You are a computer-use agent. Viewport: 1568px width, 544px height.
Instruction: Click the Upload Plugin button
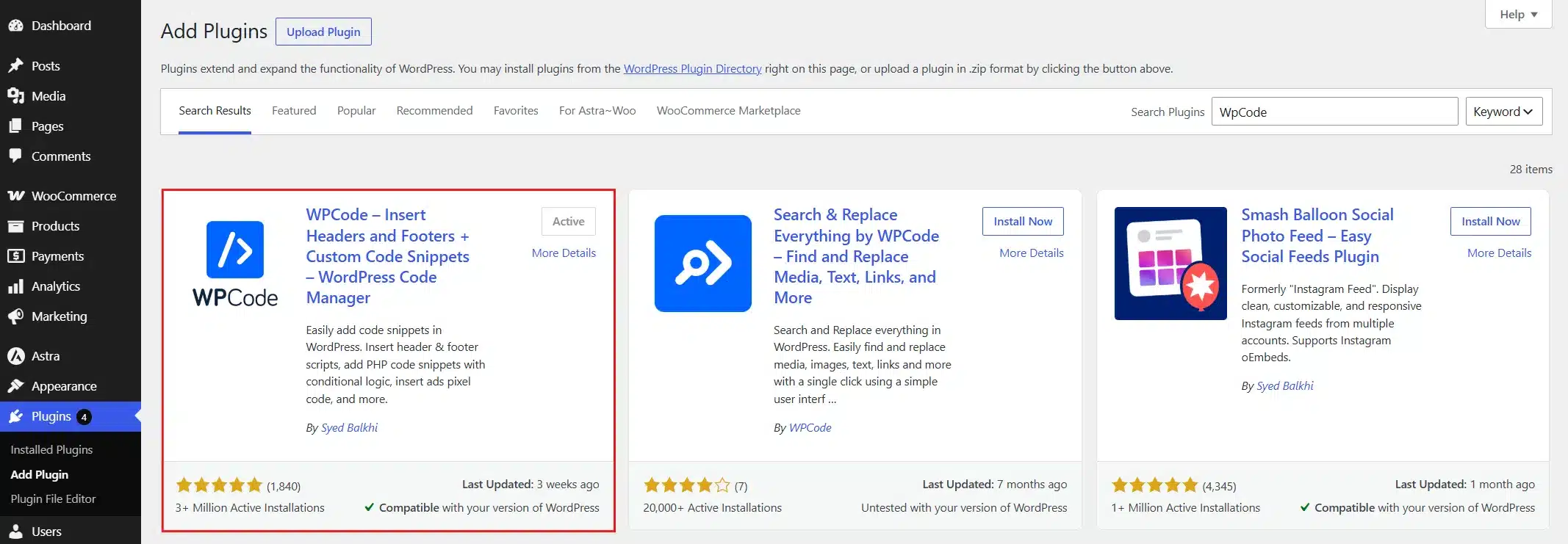pos(323,32)
